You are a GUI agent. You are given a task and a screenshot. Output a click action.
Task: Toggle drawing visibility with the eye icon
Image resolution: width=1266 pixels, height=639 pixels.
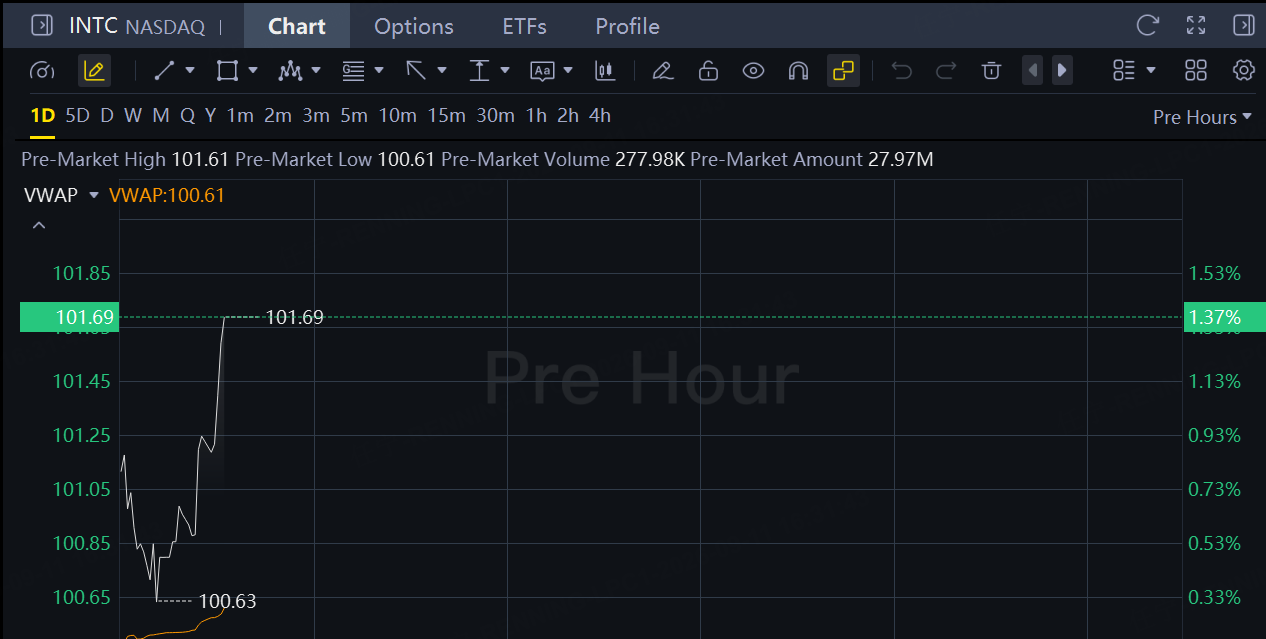pos(753,71)
